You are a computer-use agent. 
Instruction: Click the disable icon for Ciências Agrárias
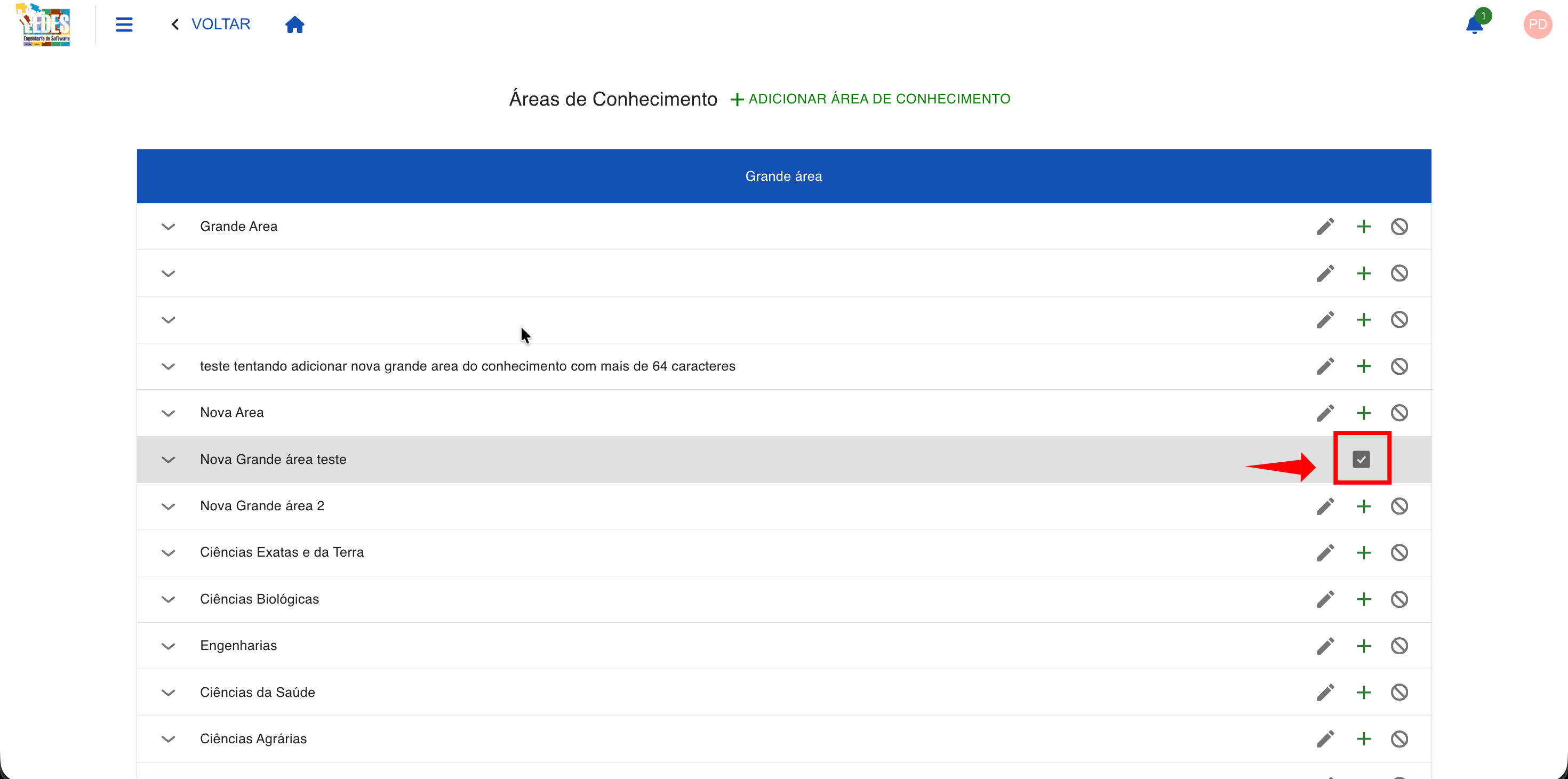point(1399,738)
